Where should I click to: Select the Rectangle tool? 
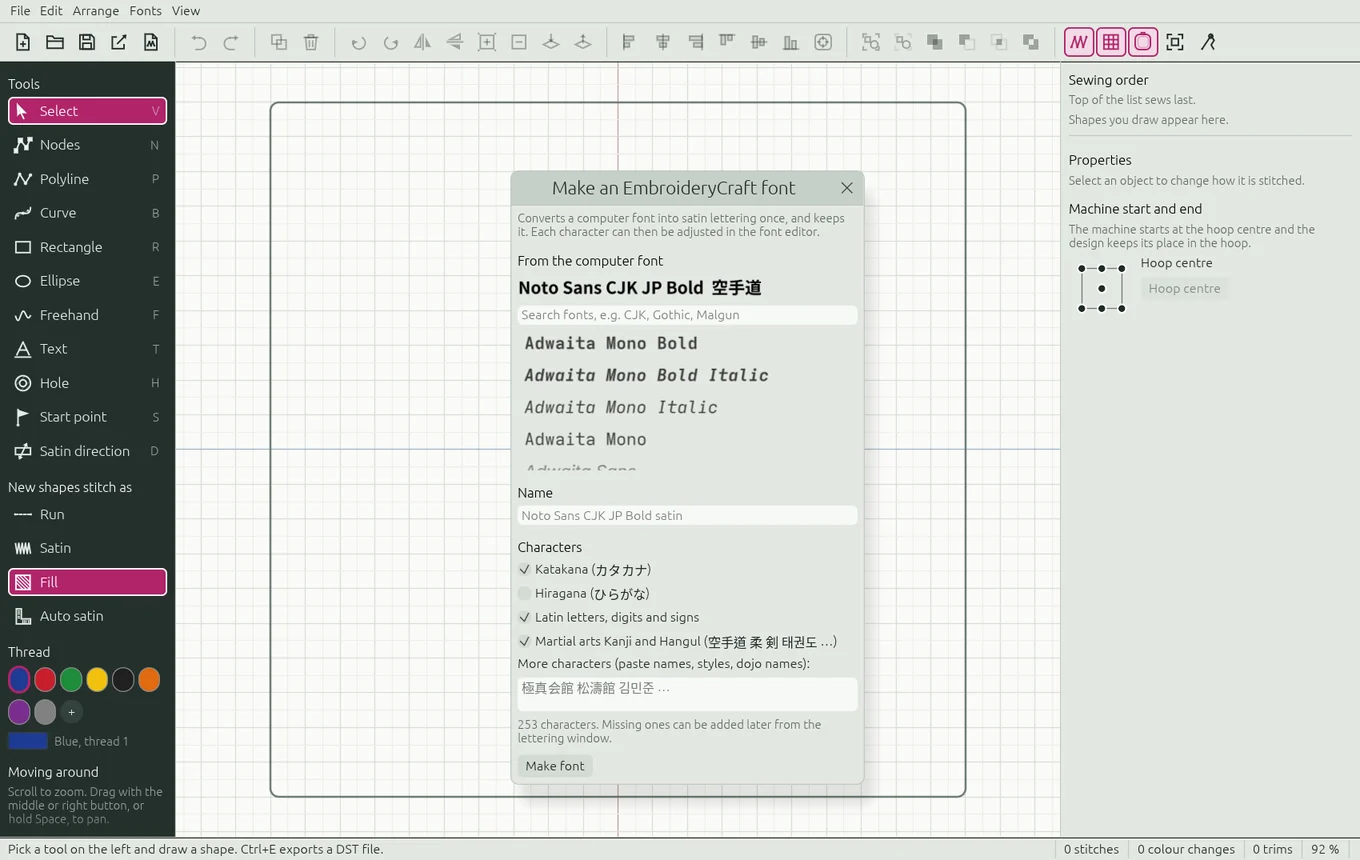pos(87,247)
